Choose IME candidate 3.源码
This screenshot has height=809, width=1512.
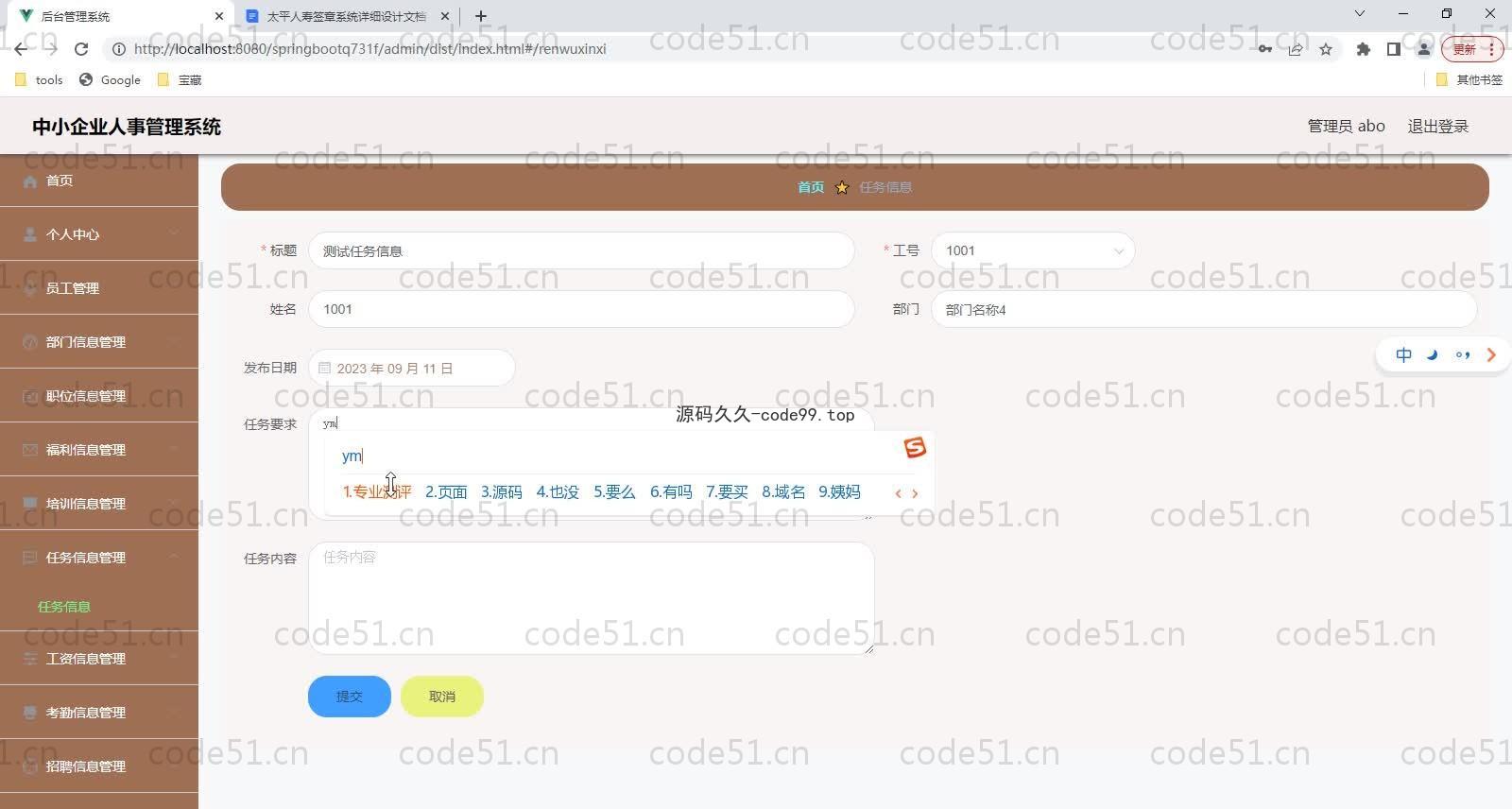[x=502, y=491]
